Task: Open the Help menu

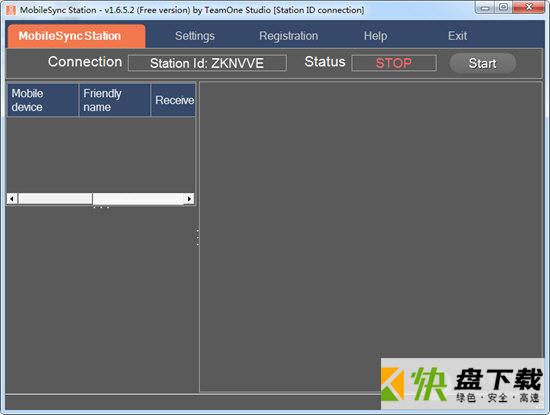Action: click(x=375, y=36)
